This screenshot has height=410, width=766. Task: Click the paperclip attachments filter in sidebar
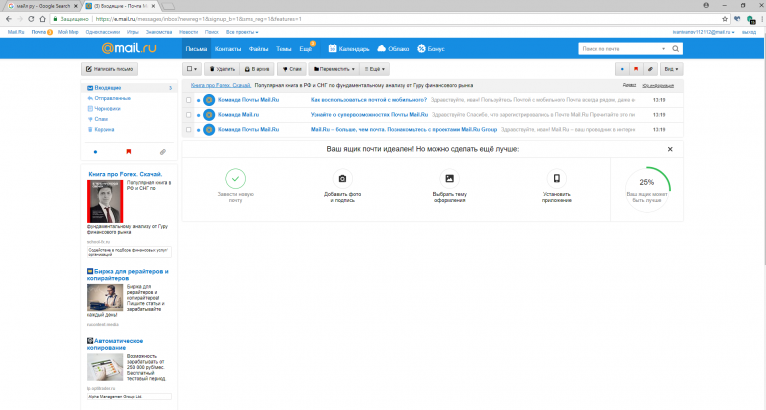162,151
